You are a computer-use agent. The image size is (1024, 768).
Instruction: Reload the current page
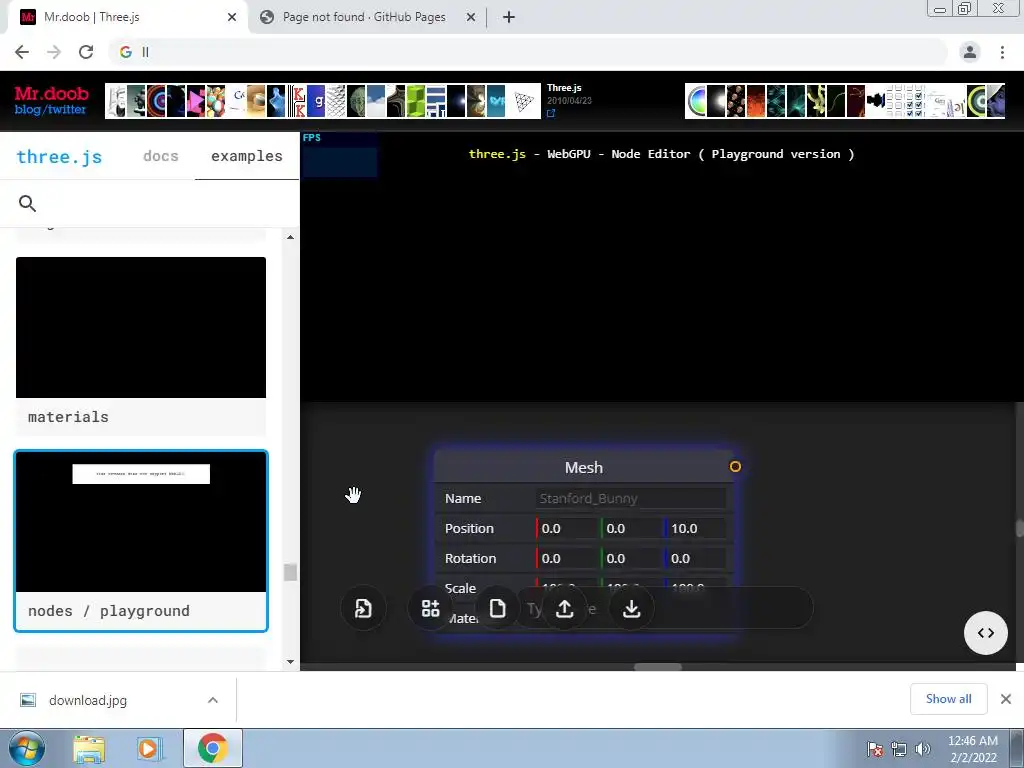86,52
